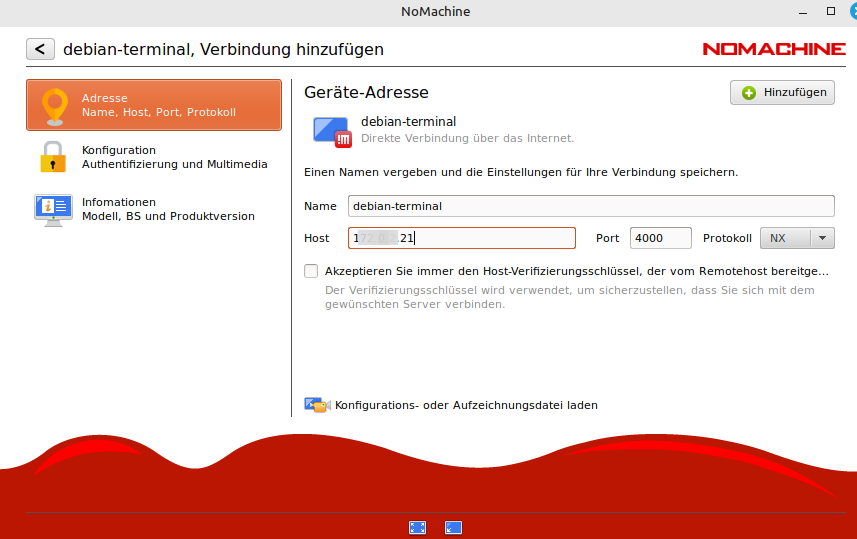
Task: Switch to the Infomationen section
Action: click(x=168, y=209)
